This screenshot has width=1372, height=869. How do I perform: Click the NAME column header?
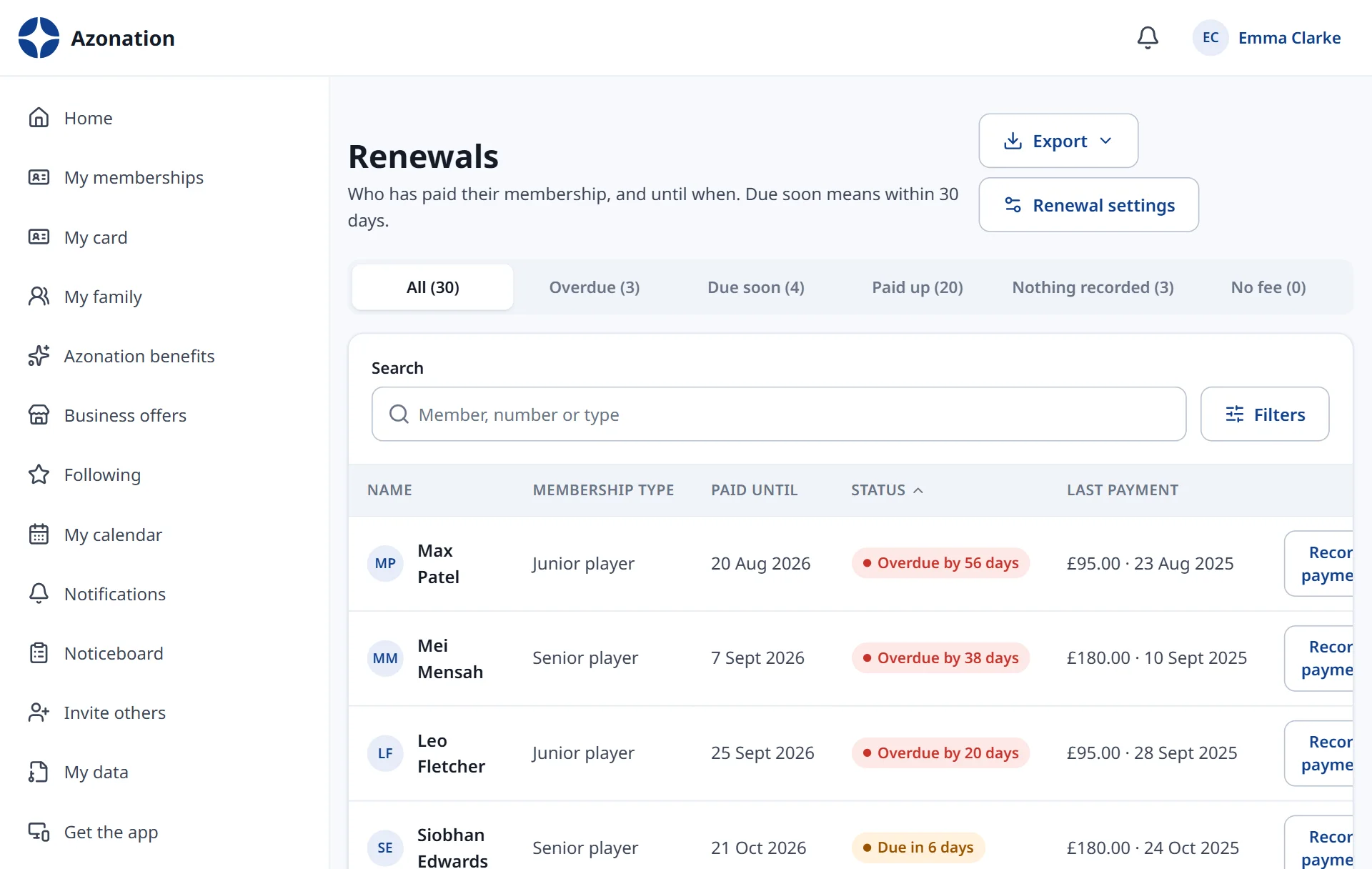point(389,490)
